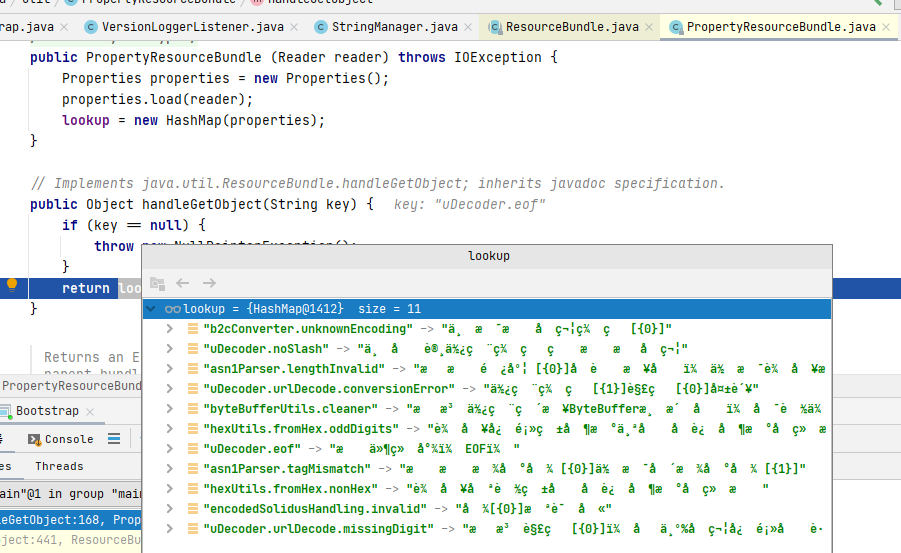901x553 pixels.
Task: Click the lookup popup title bar
Action: pos(487,256)
